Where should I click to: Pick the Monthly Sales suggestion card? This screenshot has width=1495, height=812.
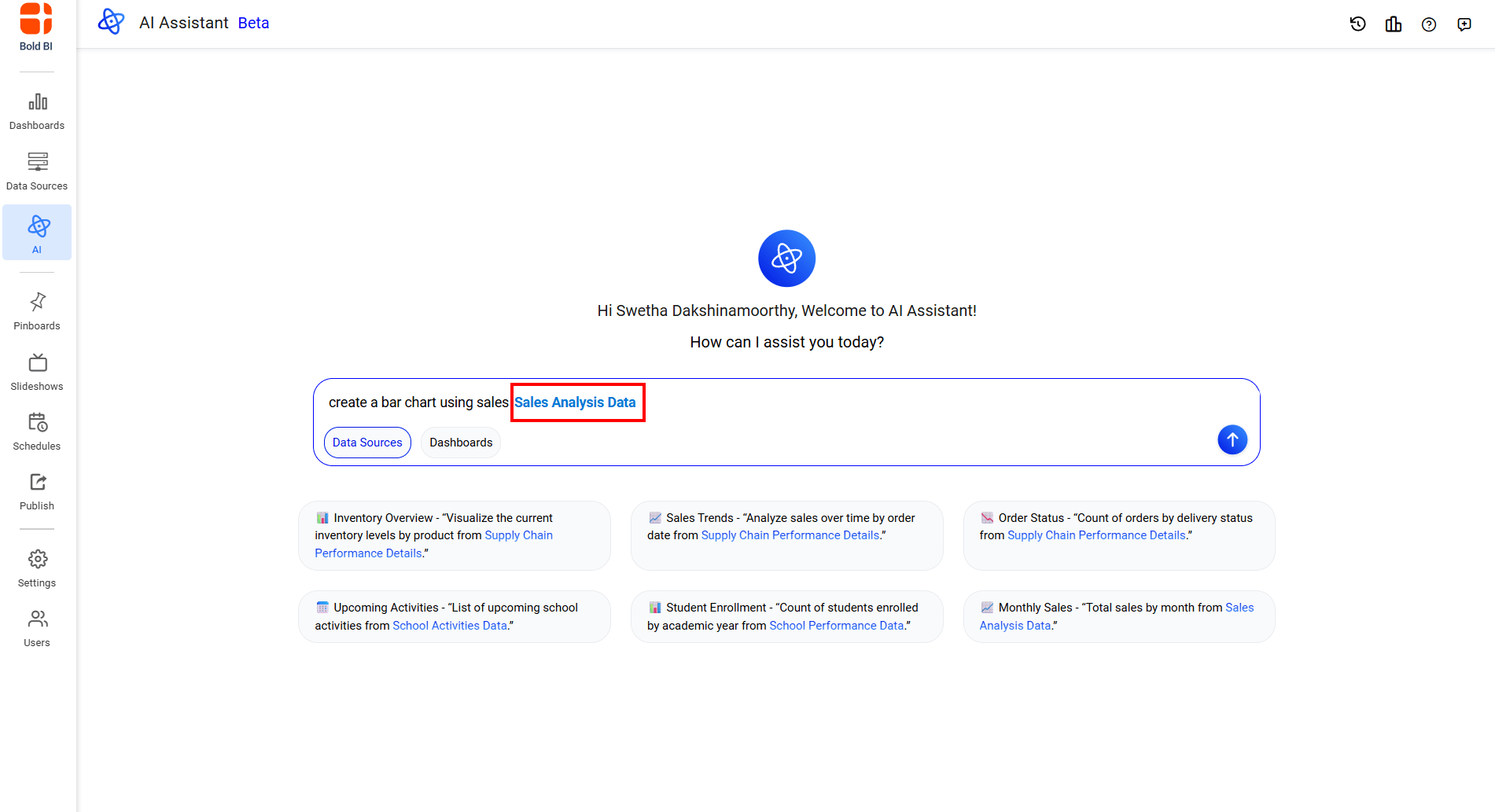[x=1118, y=616]
